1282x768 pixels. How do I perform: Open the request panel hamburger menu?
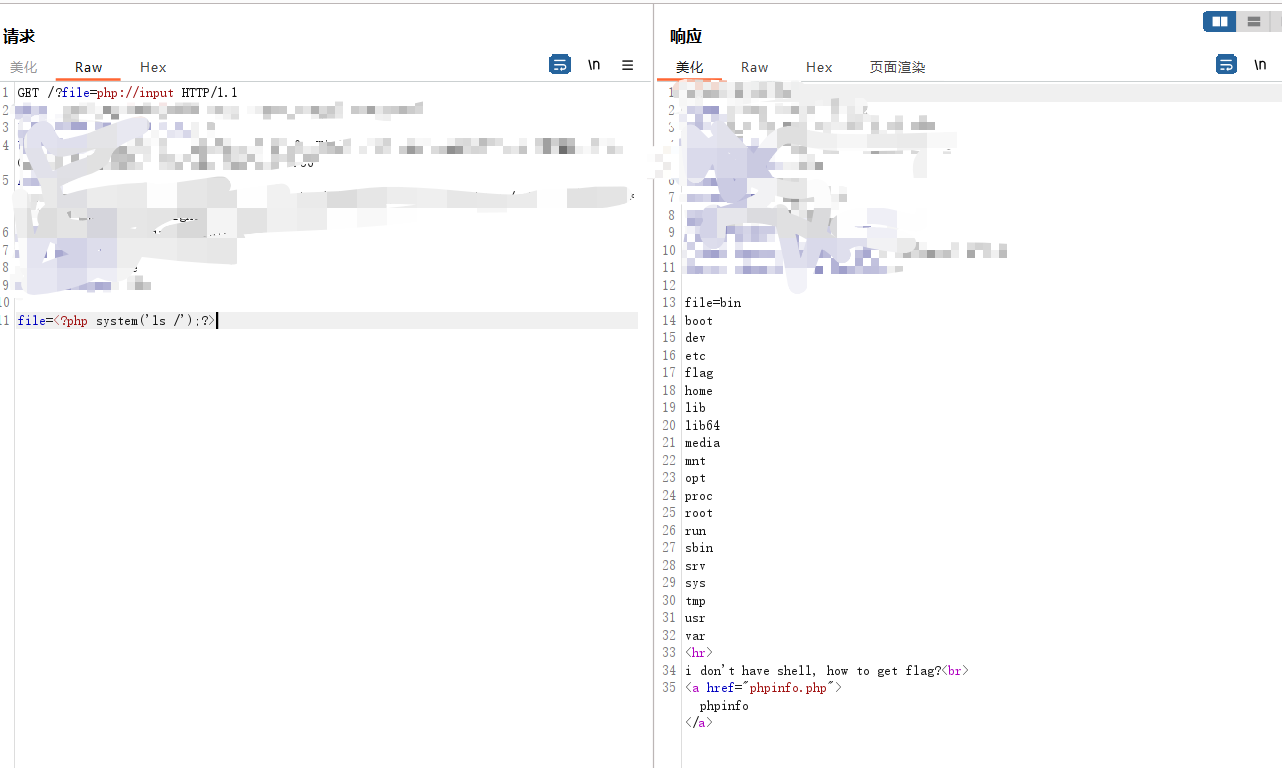click(628, 65)
